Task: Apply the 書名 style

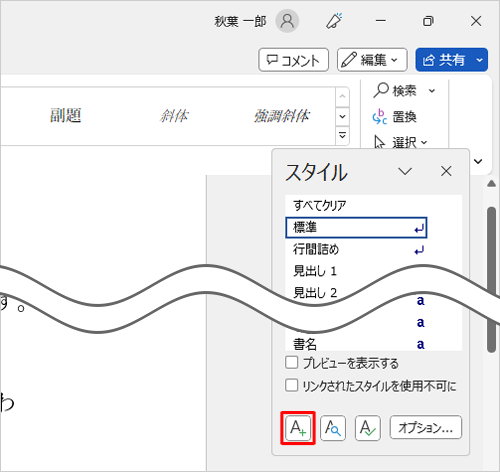Action: (356, 344)
